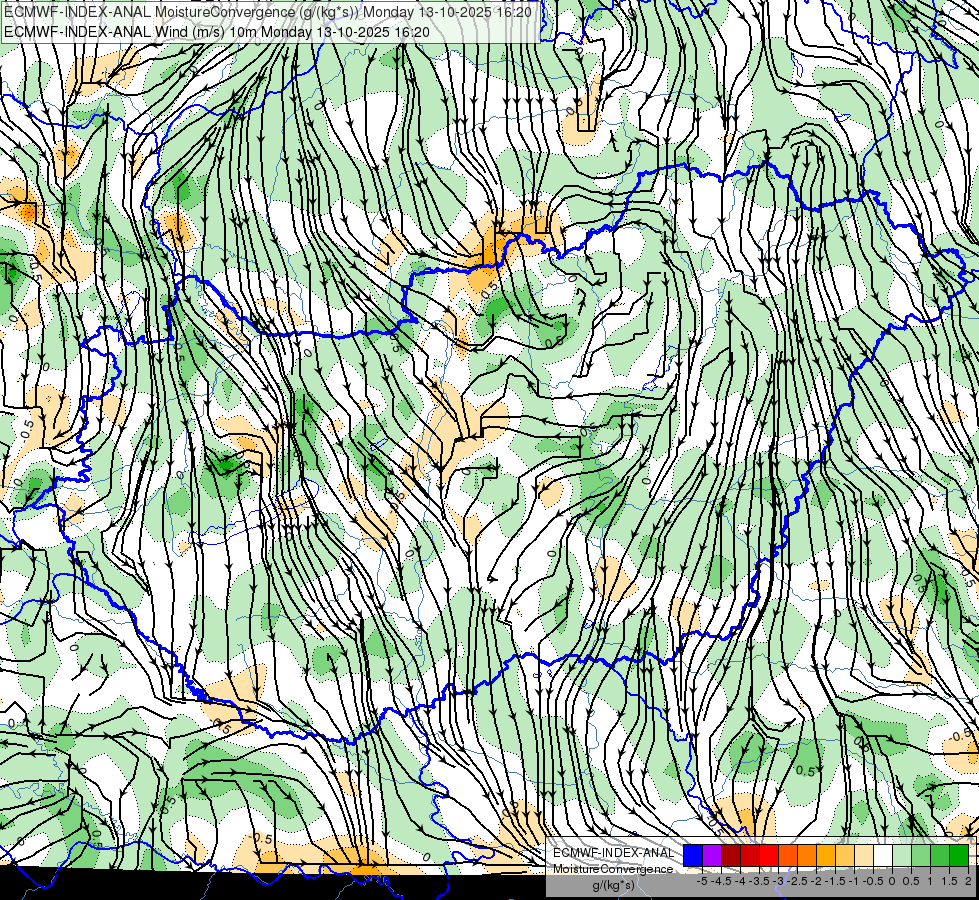Select the ECMWF-INDEX-ANAL legend heading

(x=614, y=853)
